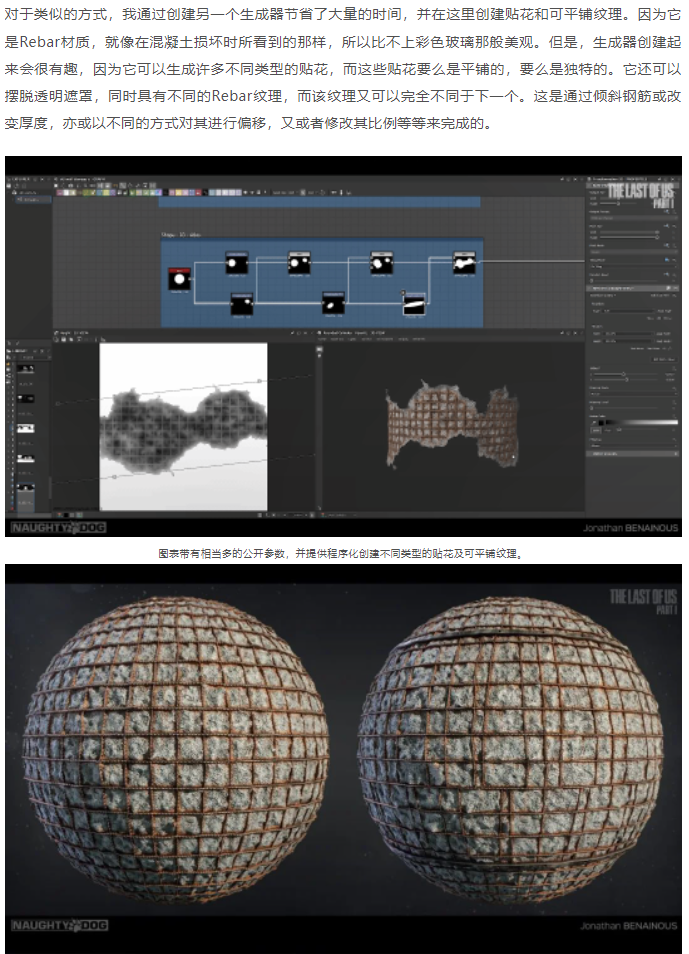Click the paragraph line starting with 摆脱透明遮罩
Image resolution: width=689 pixels, height=954 pixels.
pyautogui.click(x=343, y=96)
